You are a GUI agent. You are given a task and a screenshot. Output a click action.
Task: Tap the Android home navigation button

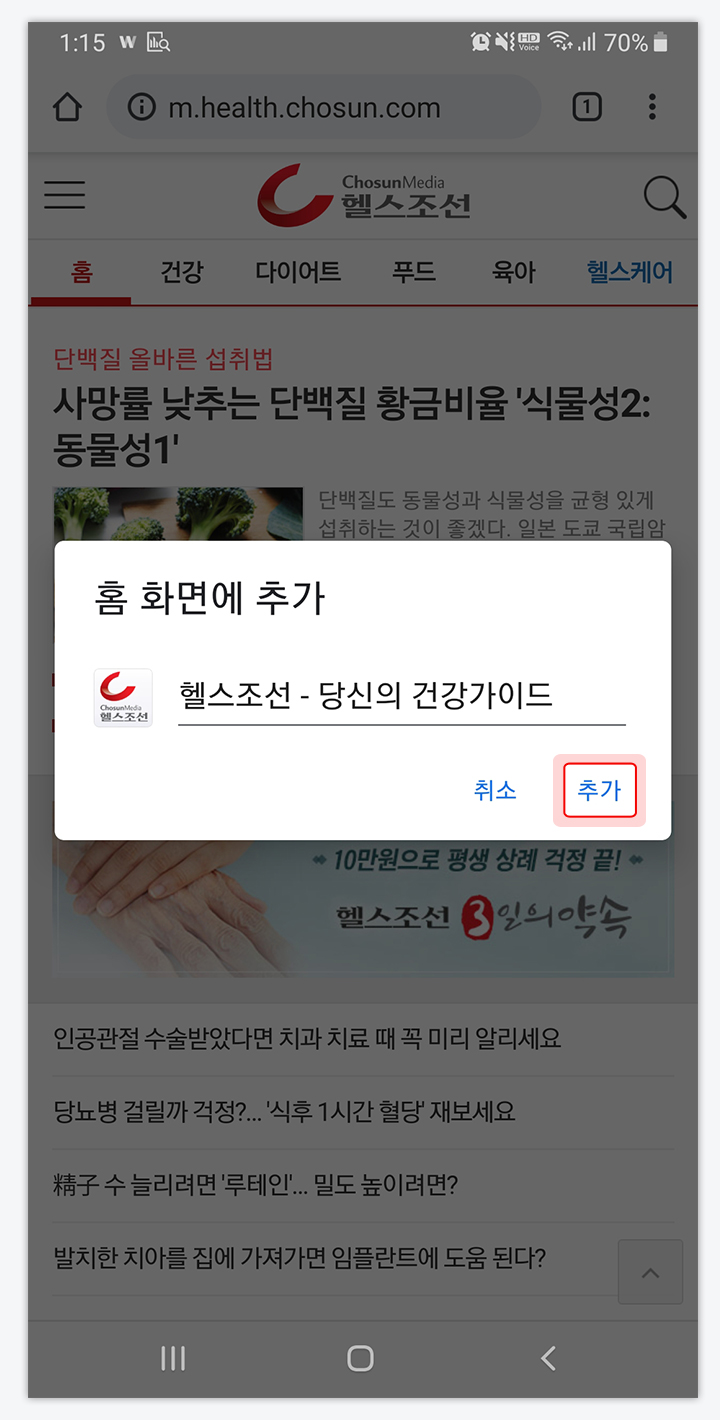tap(360, 1357)
